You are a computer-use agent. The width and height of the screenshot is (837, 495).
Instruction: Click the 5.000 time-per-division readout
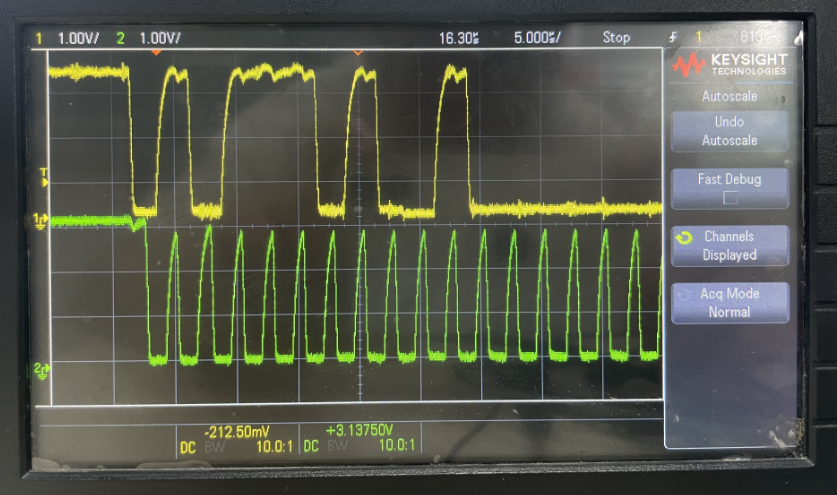point(537,37)
